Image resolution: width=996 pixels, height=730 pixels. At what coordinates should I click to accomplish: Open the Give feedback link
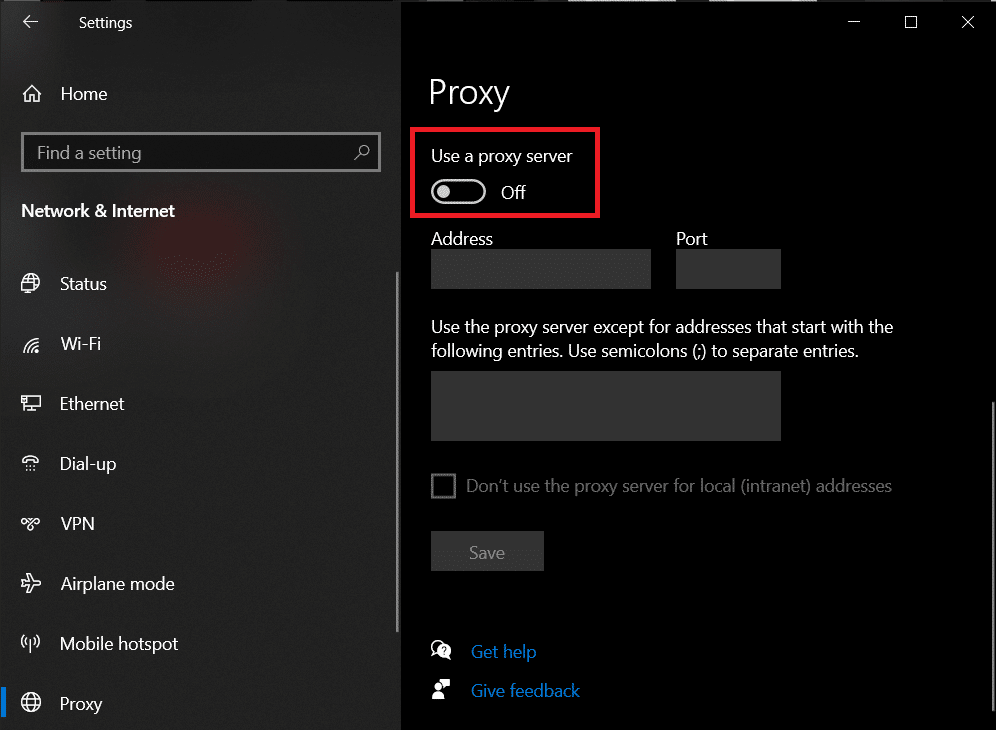(525, 690)
